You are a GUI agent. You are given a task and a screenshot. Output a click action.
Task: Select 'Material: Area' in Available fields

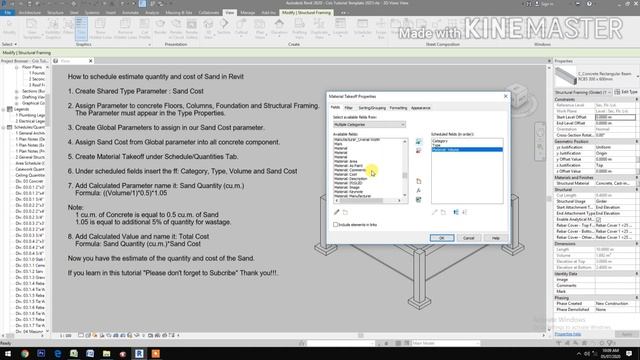346,161
